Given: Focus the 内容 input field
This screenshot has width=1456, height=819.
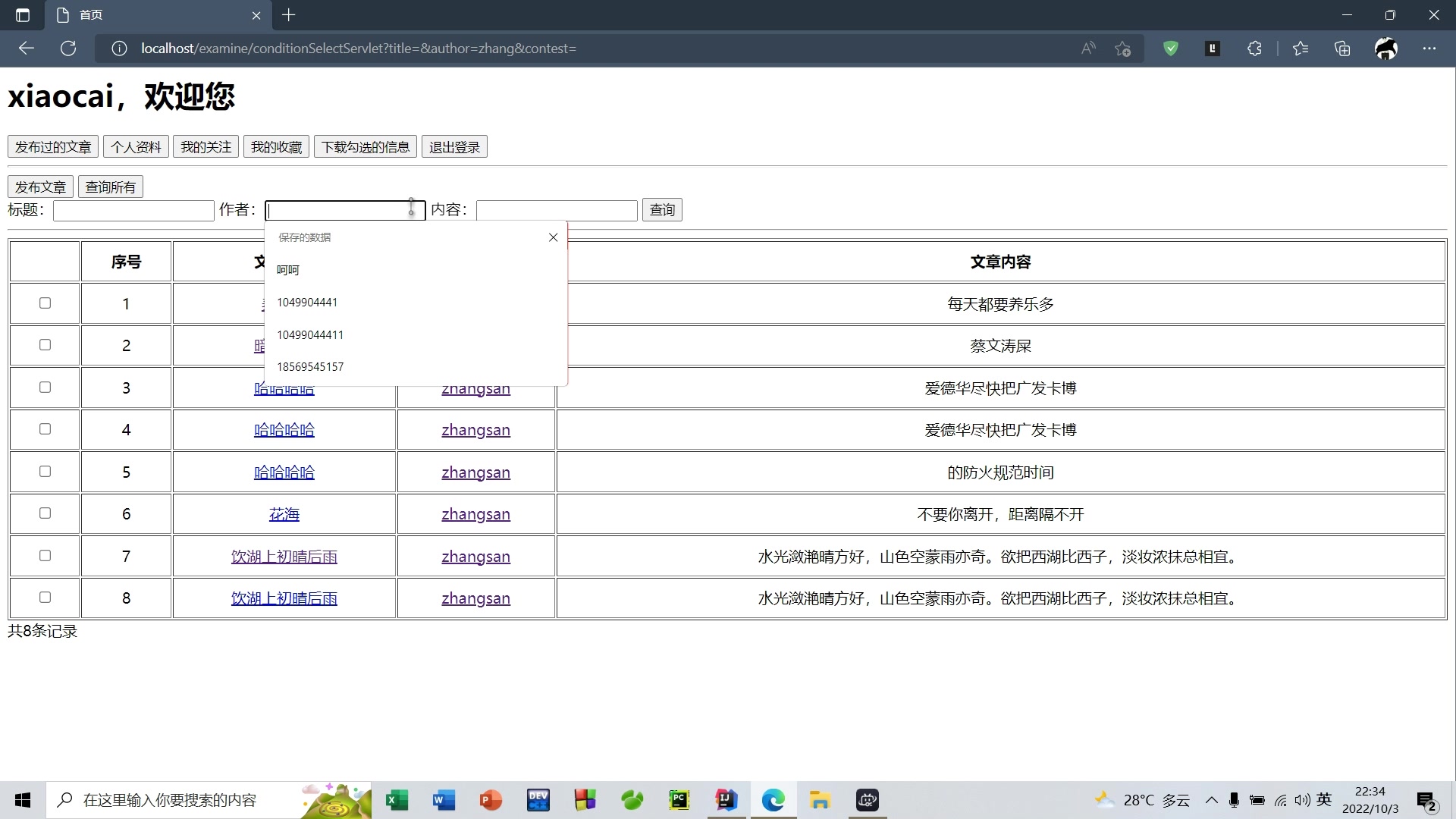Looking at the screenshot, I should point(557,211).
